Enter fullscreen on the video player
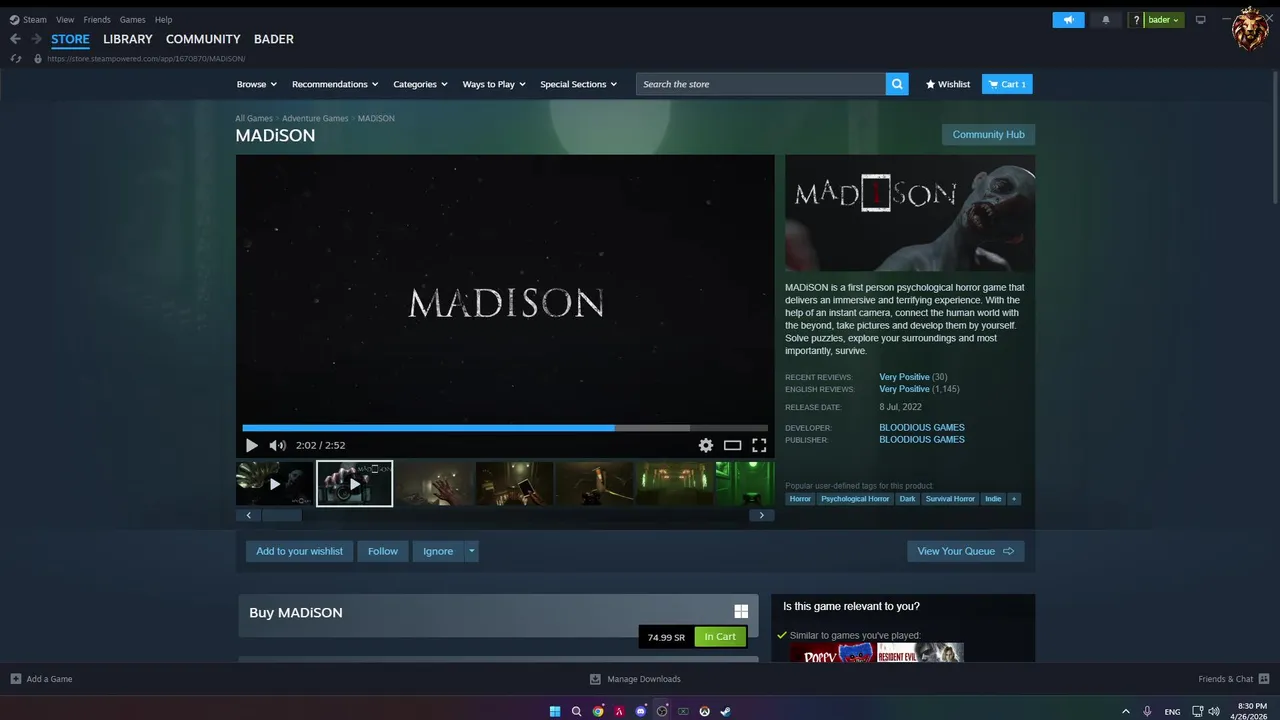 [x=759, y=446]
